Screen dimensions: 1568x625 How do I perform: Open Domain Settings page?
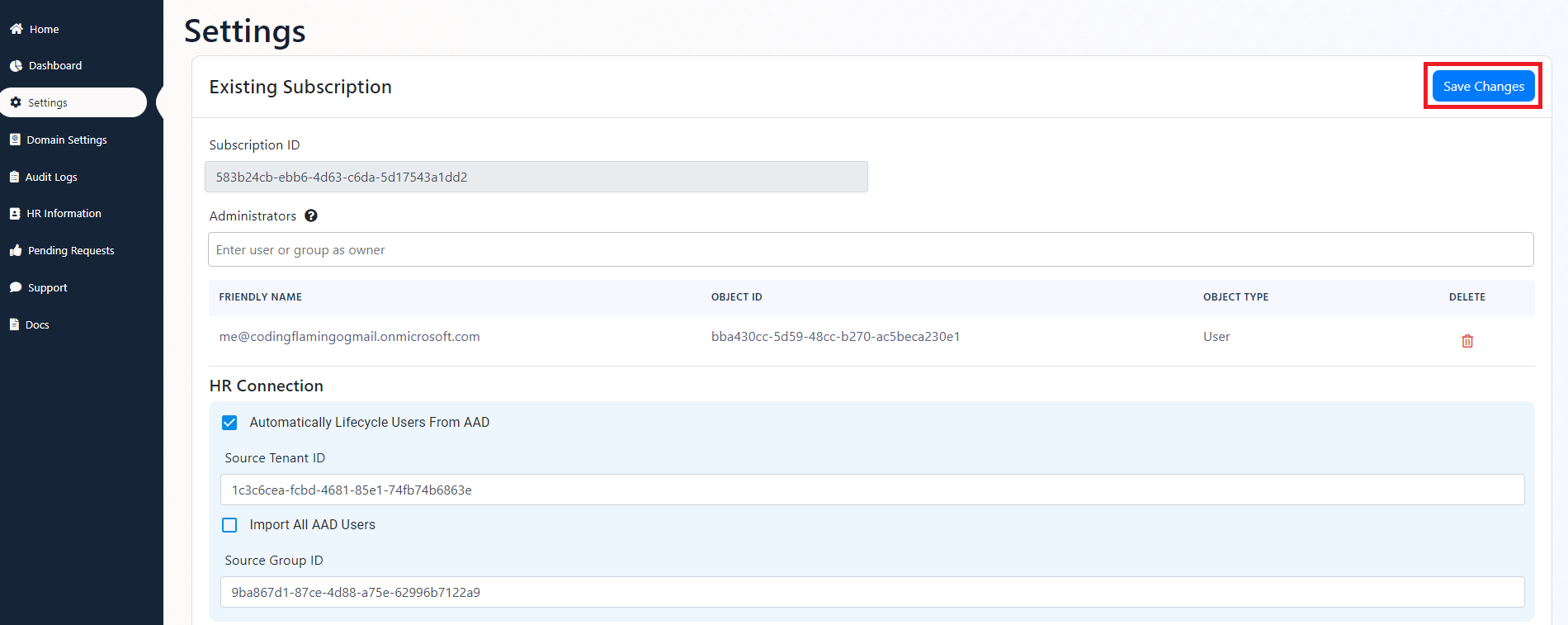point(67,140)
